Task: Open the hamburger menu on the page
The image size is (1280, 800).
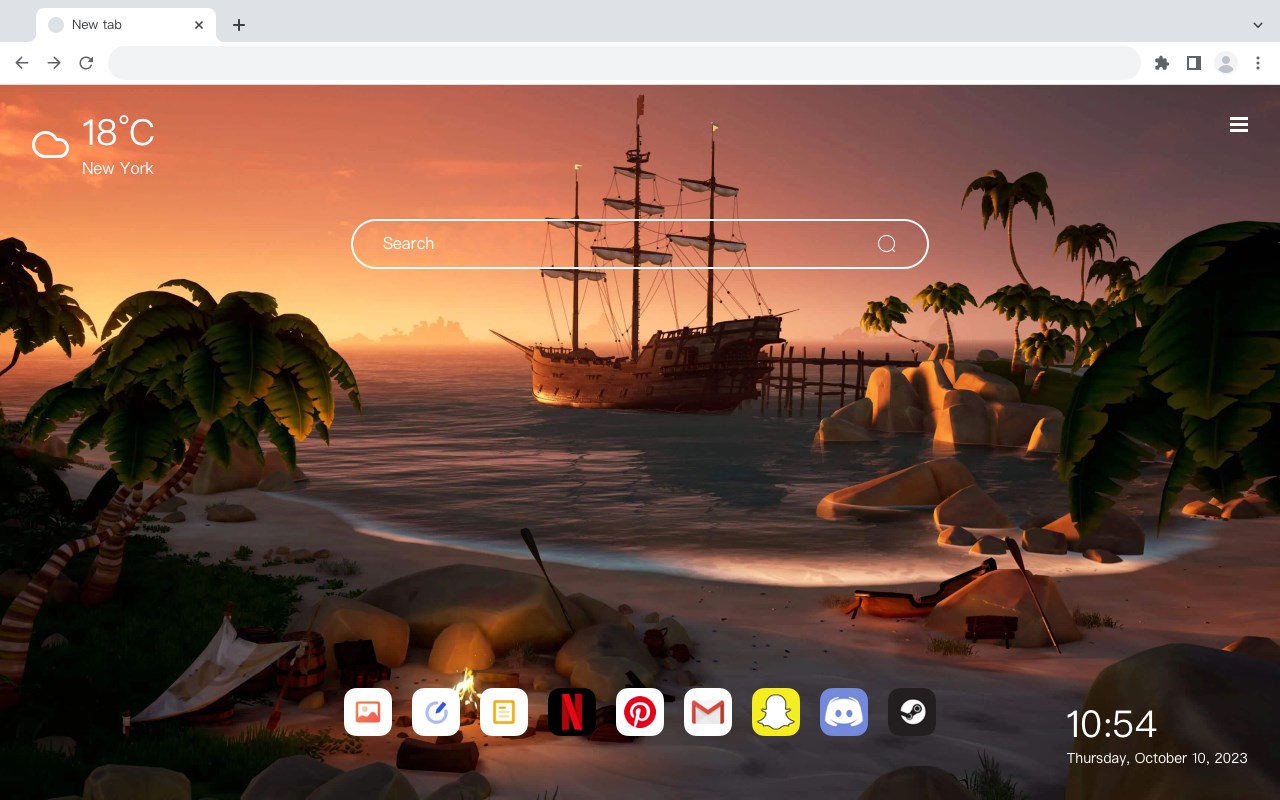Action: coord(1239,125)
